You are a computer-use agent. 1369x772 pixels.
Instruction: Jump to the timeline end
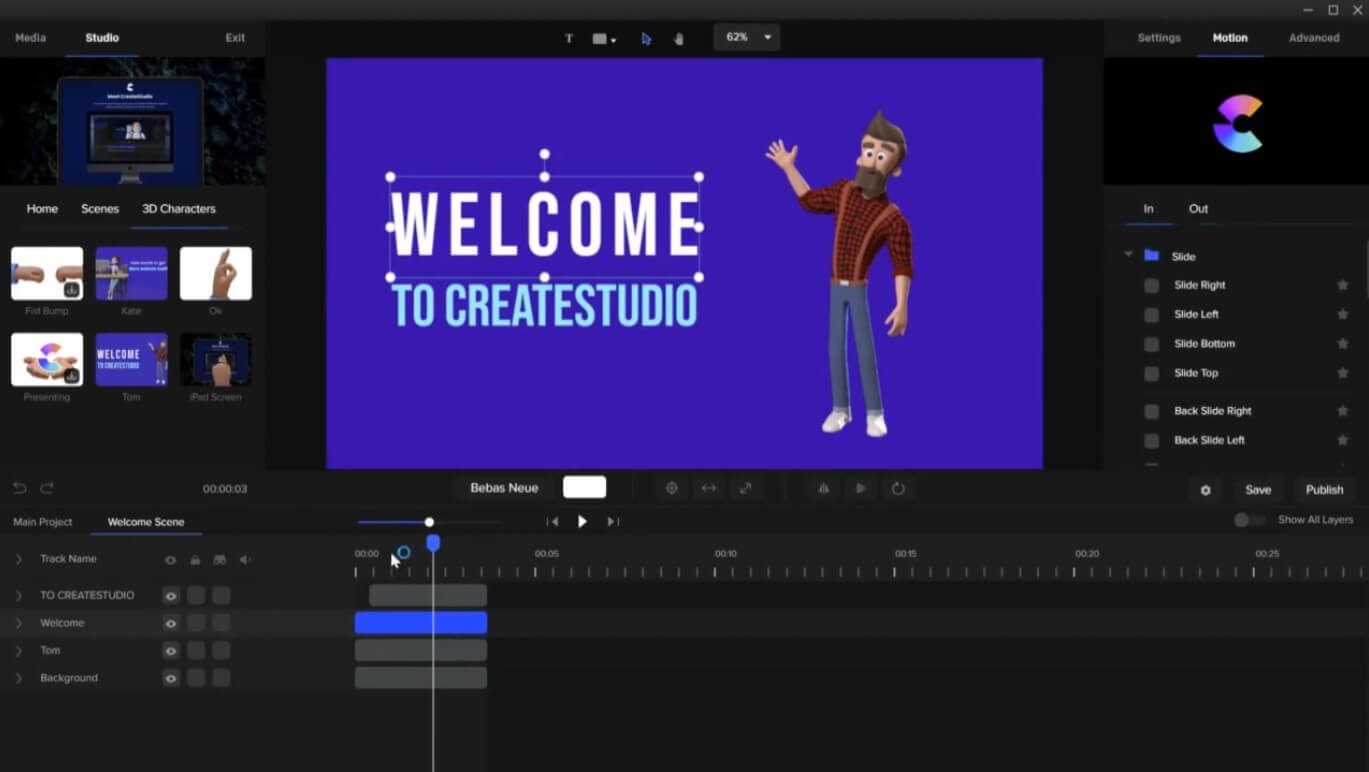pyautogui.click(x=613, y=521)
